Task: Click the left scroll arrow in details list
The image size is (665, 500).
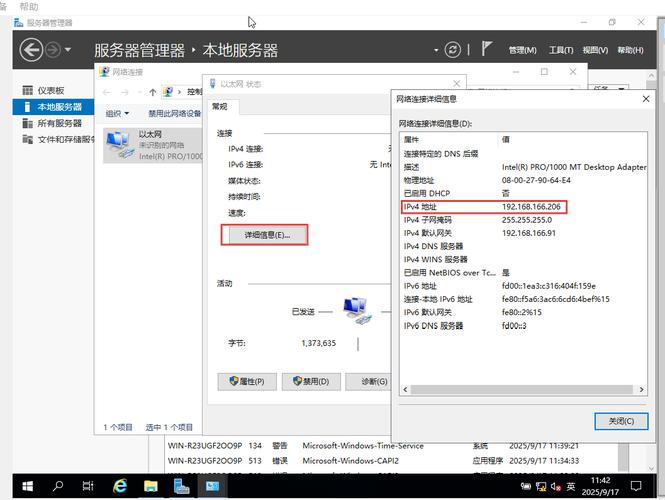Action: coord(405,390)
